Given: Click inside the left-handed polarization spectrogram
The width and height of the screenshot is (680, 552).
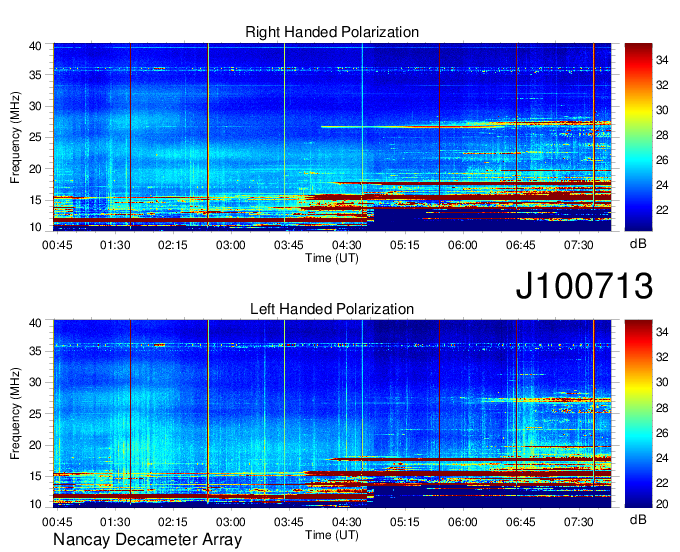Looking at the screenshot, I should pos(332,414).
